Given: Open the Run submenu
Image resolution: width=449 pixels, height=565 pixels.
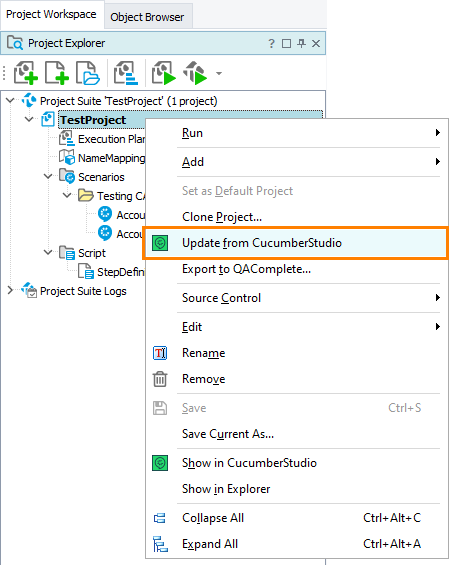Looking at the screenshot, I should click(x=297, y=133).
